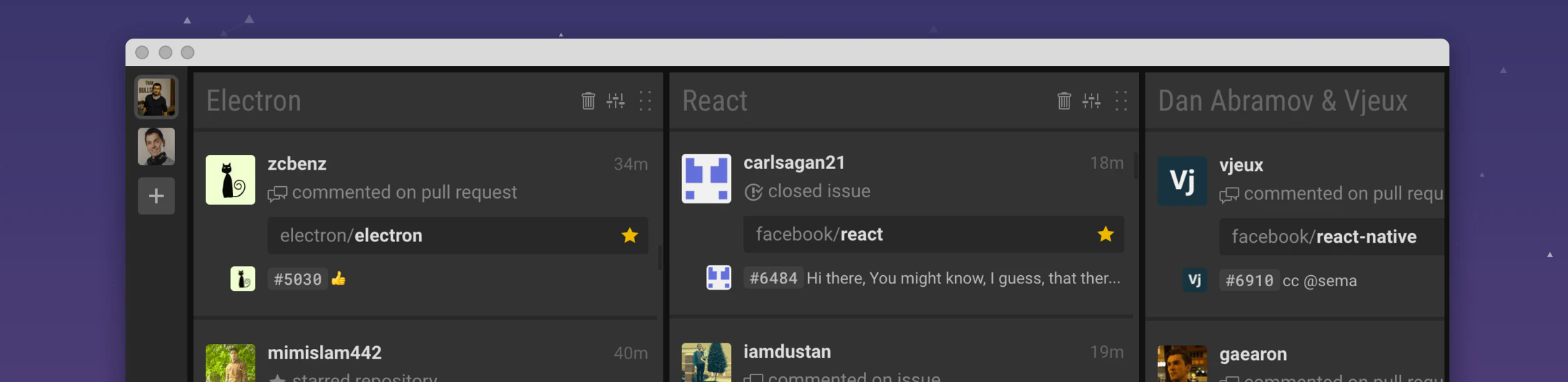Select the first account avatar in sidebar
The width and height of the screenshot is (1568, 382).
(x=156, y=97)
